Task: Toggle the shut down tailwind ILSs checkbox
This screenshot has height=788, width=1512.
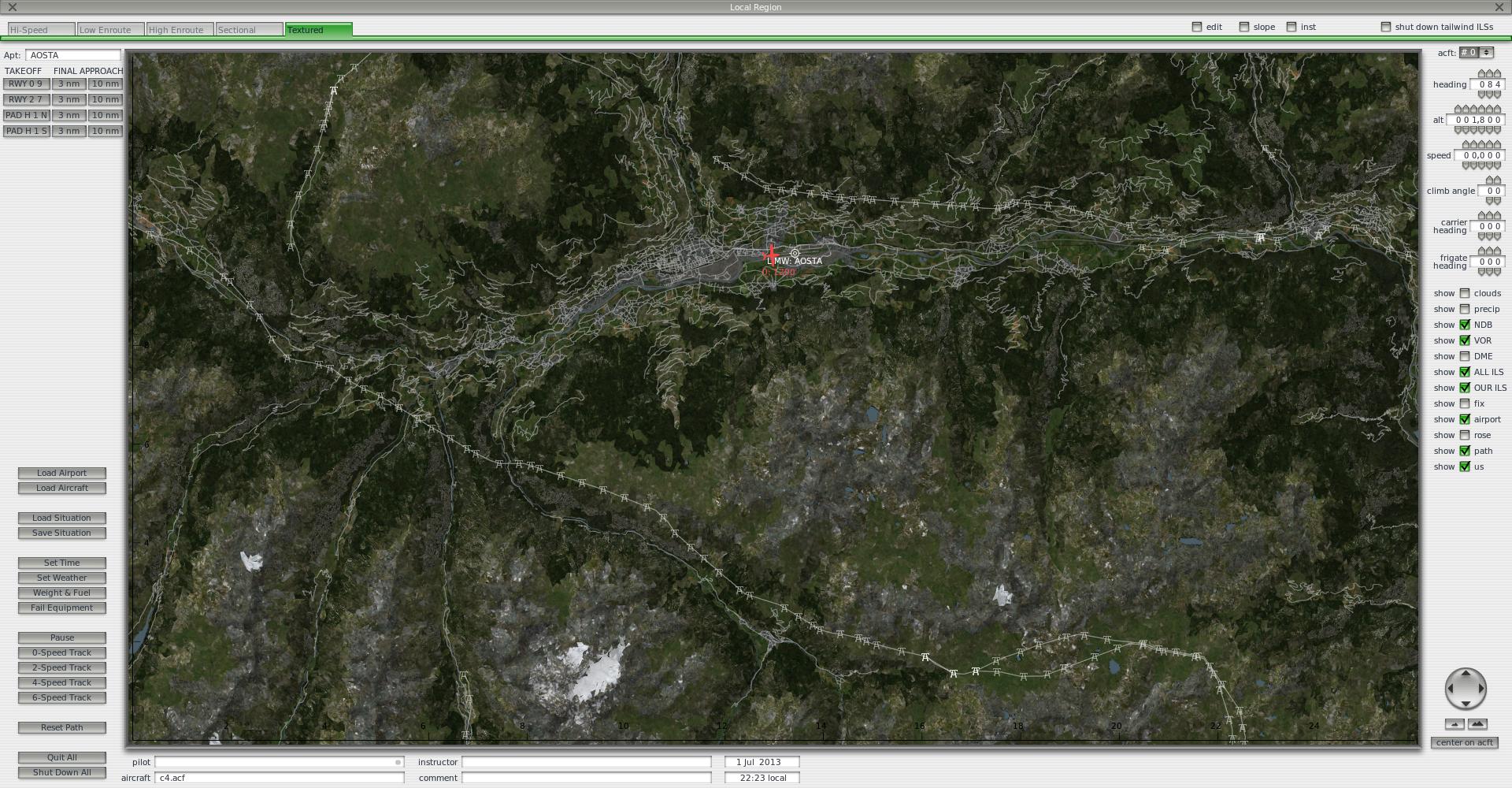Action: click(x=1386, y=27)
